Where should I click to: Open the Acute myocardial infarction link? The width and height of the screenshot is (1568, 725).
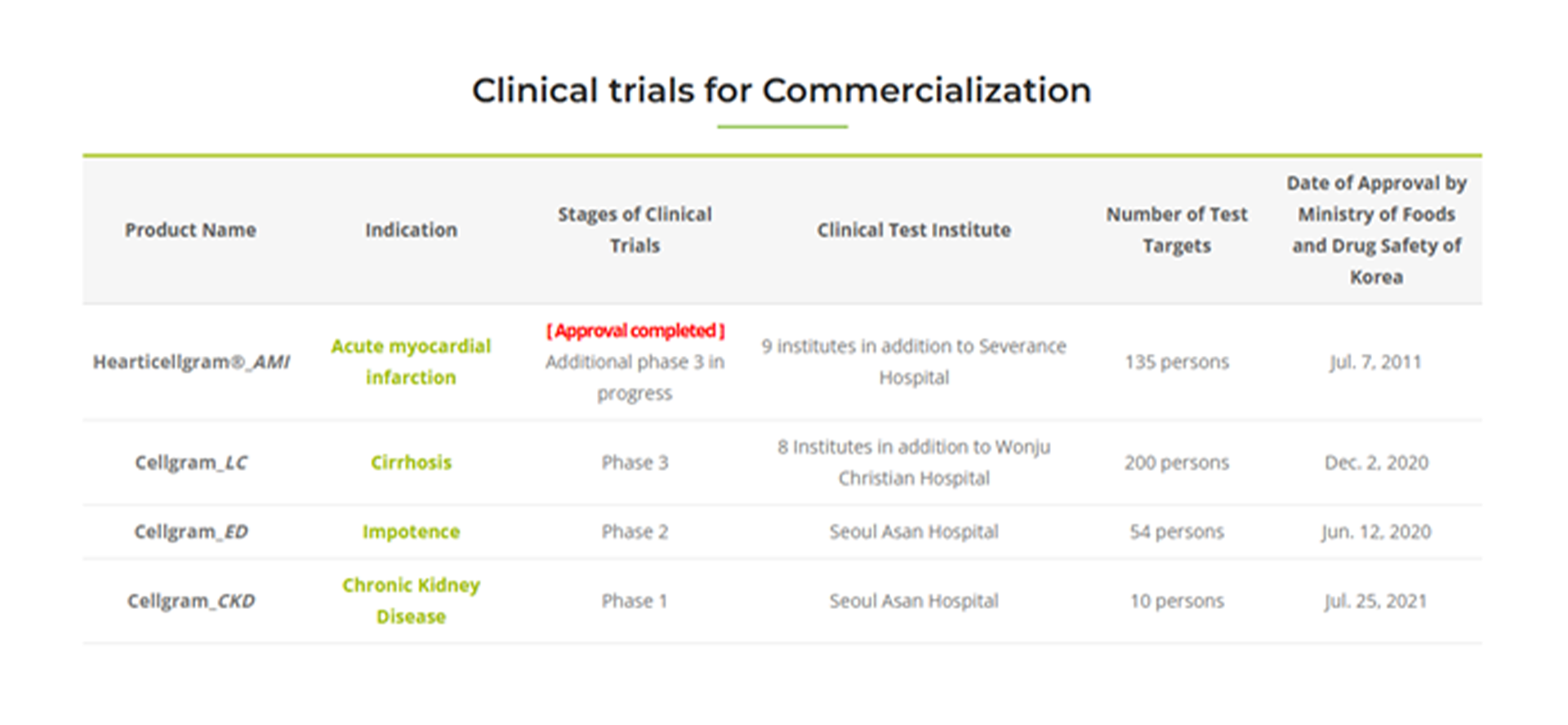pyautogui.click(x=411, y=362)
